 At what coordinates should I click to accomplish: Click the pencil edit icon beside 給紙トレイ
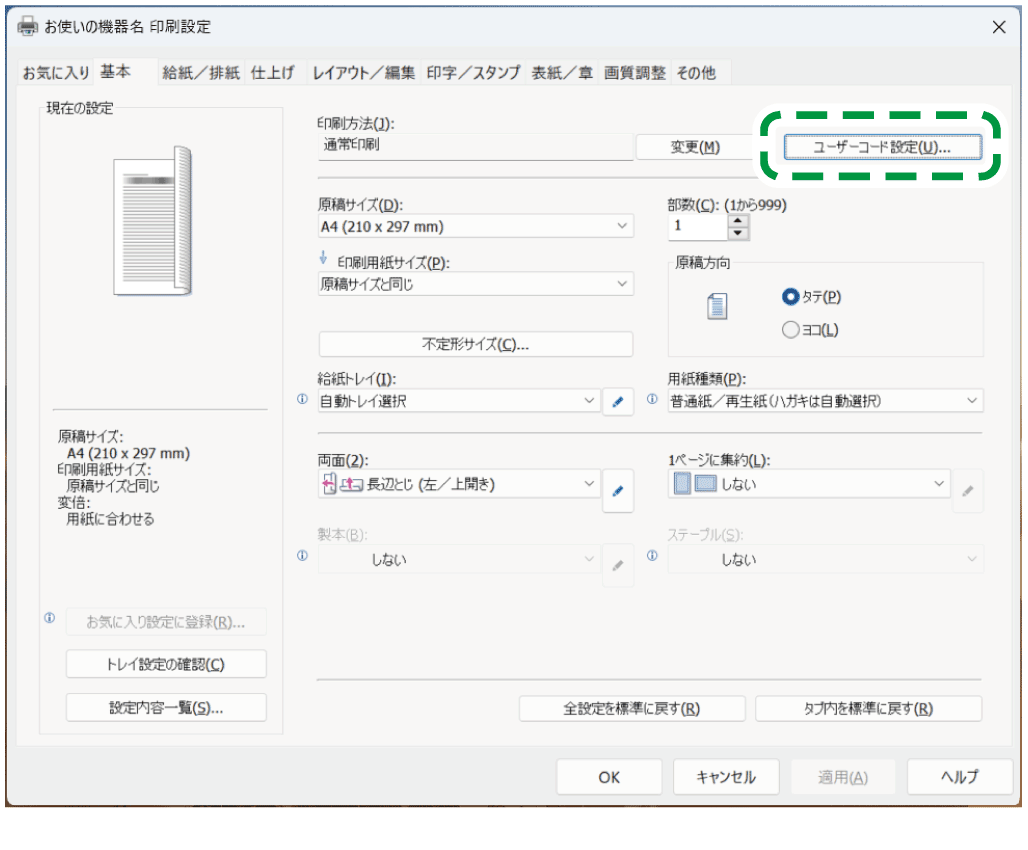pyautogui.click(x=618, y=402)
